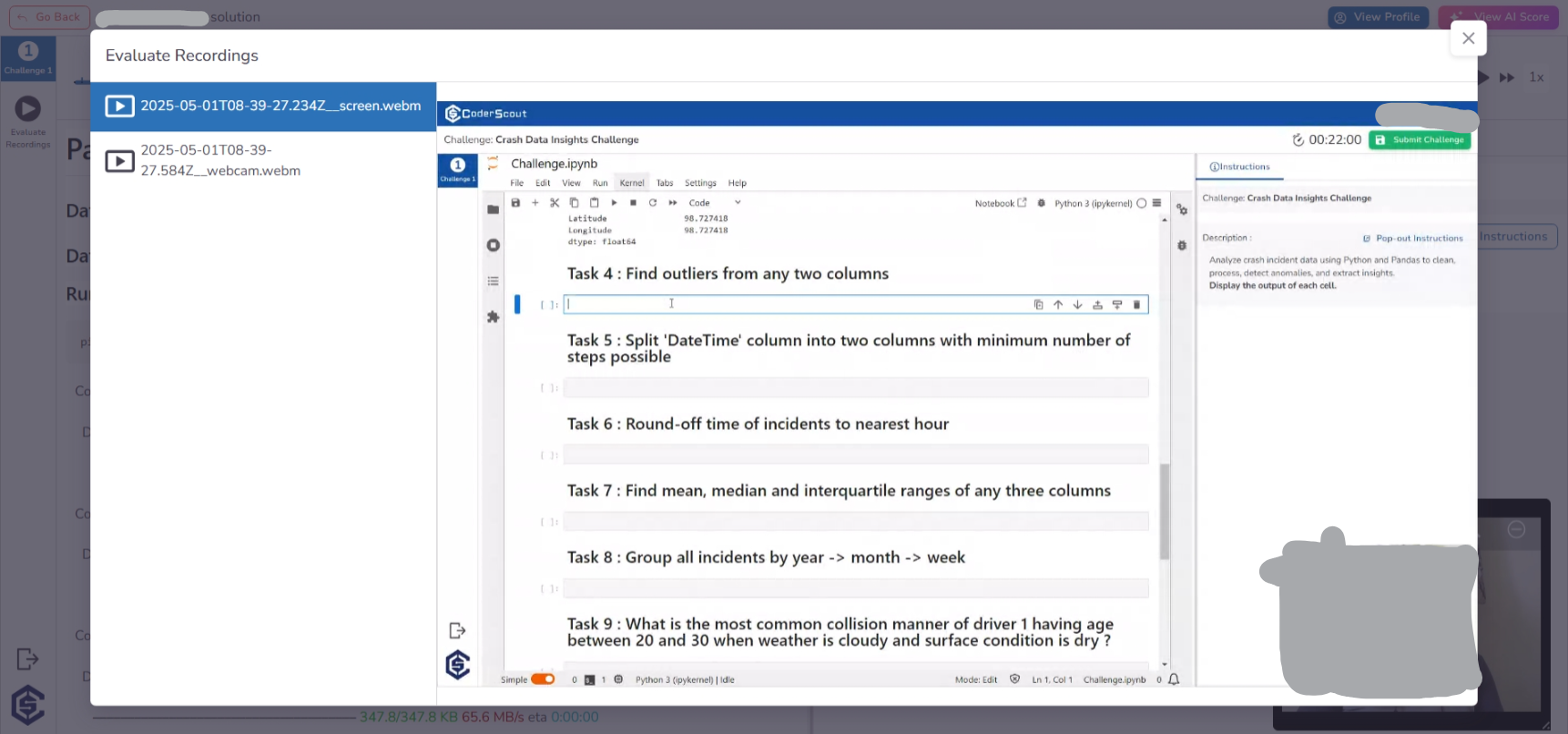The height and width of the screenshot is (734, 1568).
Task: Restart kernel and run all cells icon
Action: [673, 203]
